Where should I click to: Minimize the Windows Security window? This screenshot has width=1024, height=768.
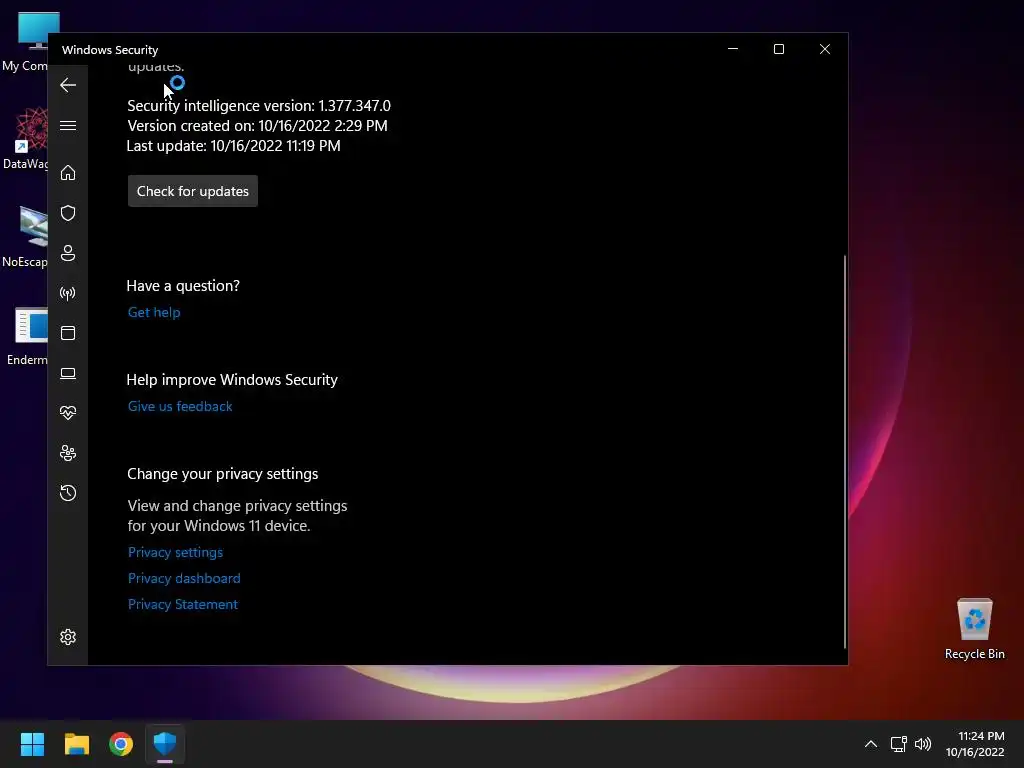point(733,49)
